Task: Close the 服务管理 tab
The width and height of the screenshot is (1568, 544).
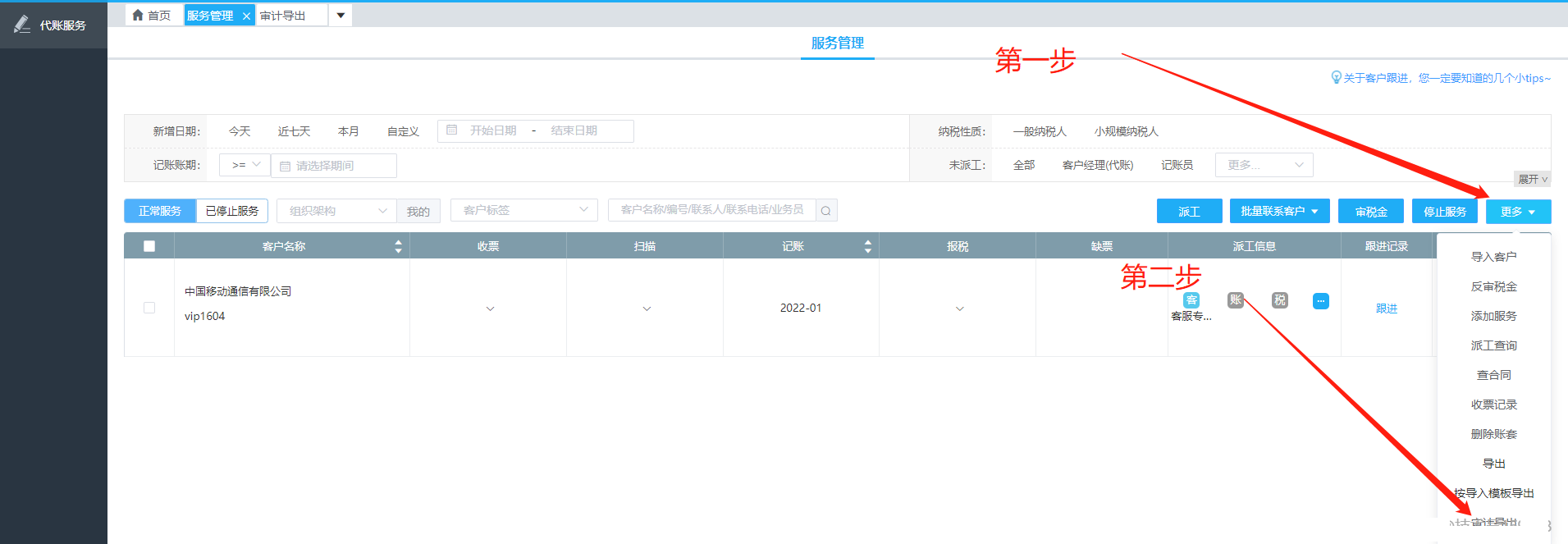Action: tap(246, 16)
